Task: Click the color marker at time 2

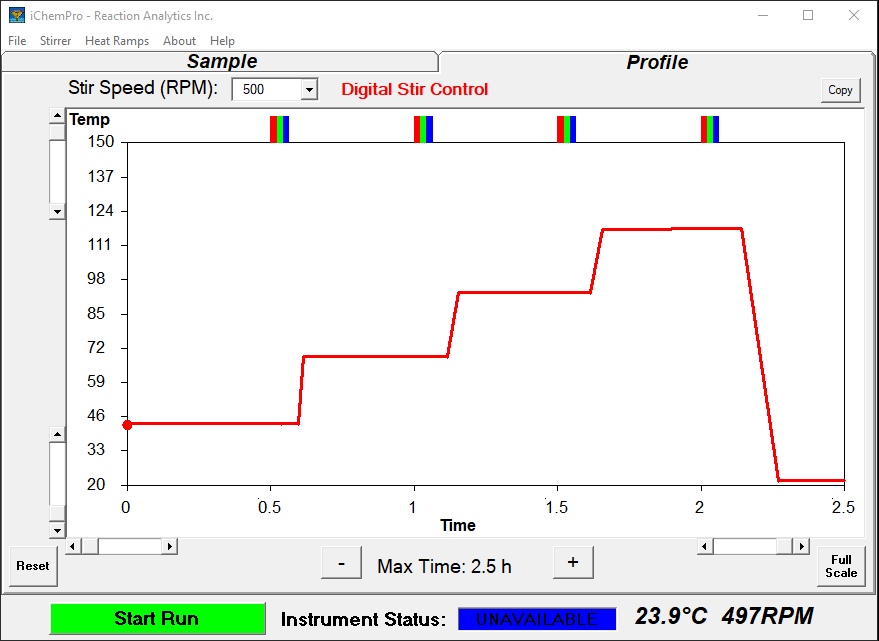Action: click(x=710, y=129)
